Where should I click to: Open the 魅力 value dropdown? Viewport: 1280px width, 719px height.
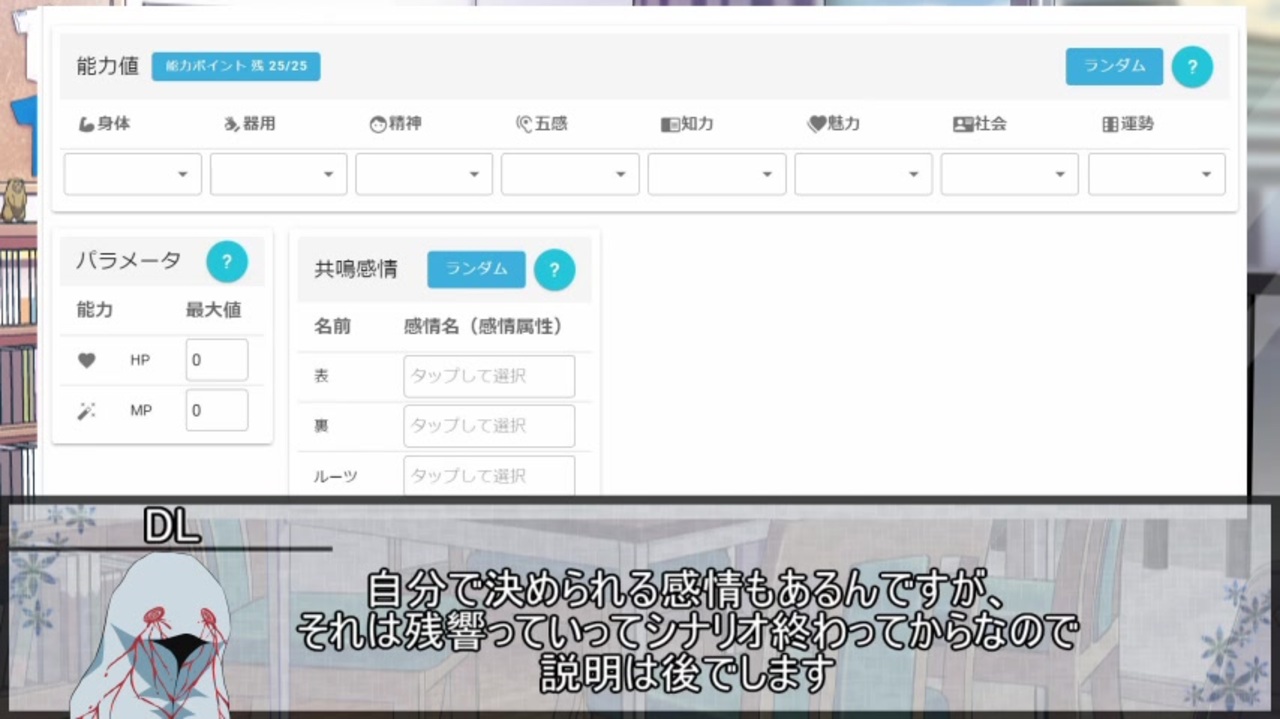(x=863, y=174)
